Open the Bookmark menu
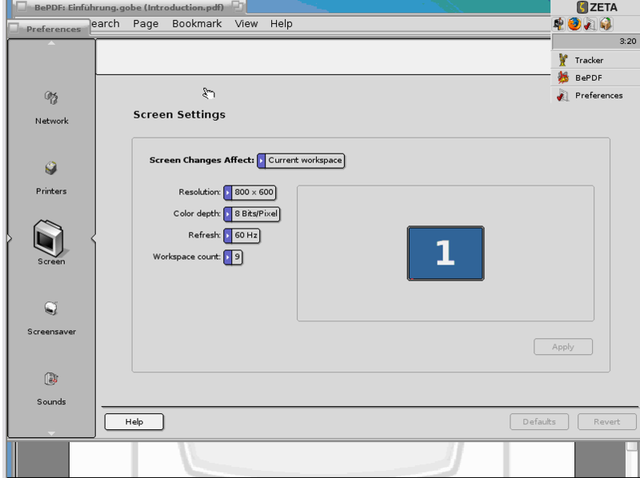 (x=196, y=23)
